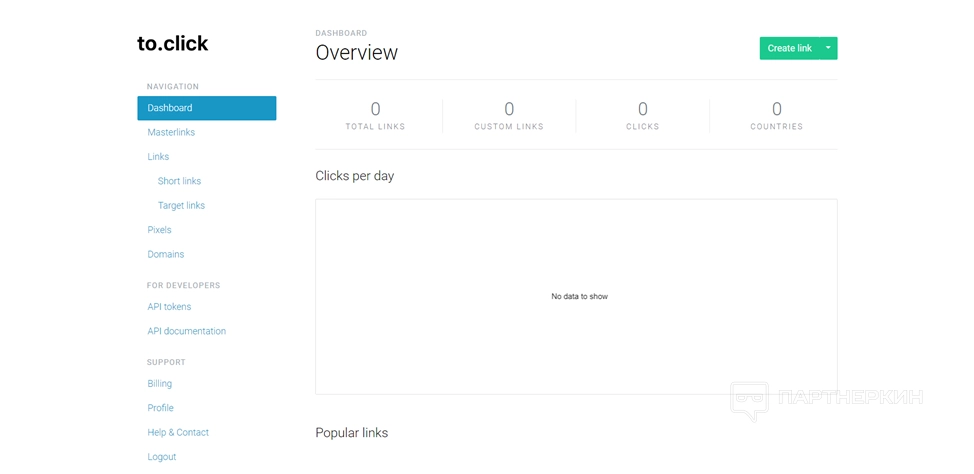Viewport: 974px width, 474px height.
Task: Click the Total Links counter
Action: tap(375, 116)
